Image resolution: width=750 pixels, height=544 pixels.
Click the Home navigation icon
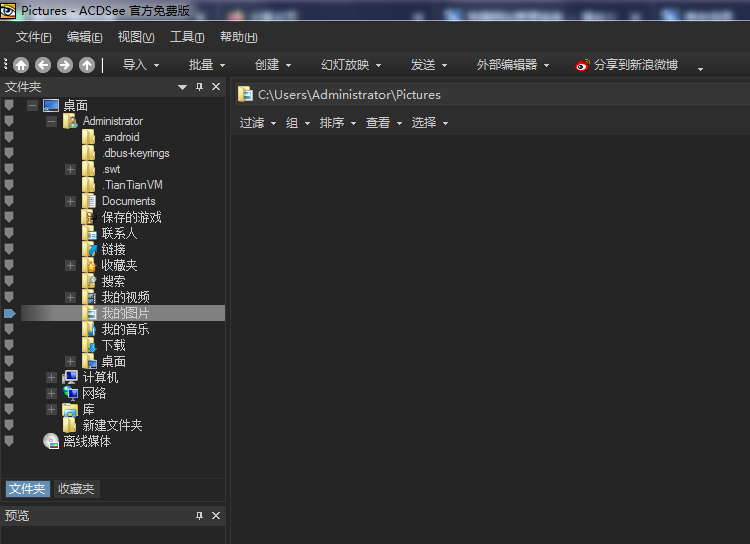21,65
